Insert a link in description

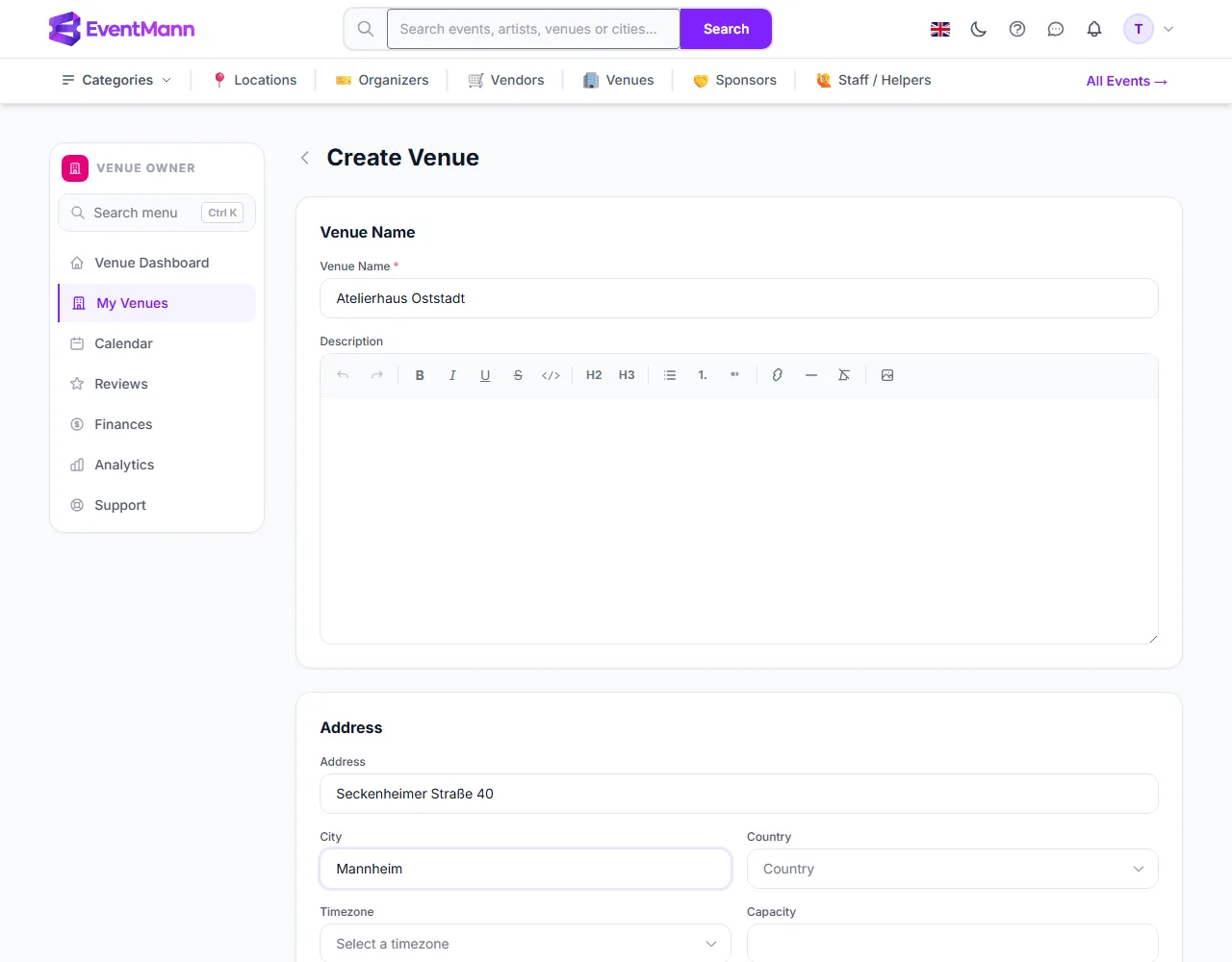pyautogui.click(x=778, y=375)
